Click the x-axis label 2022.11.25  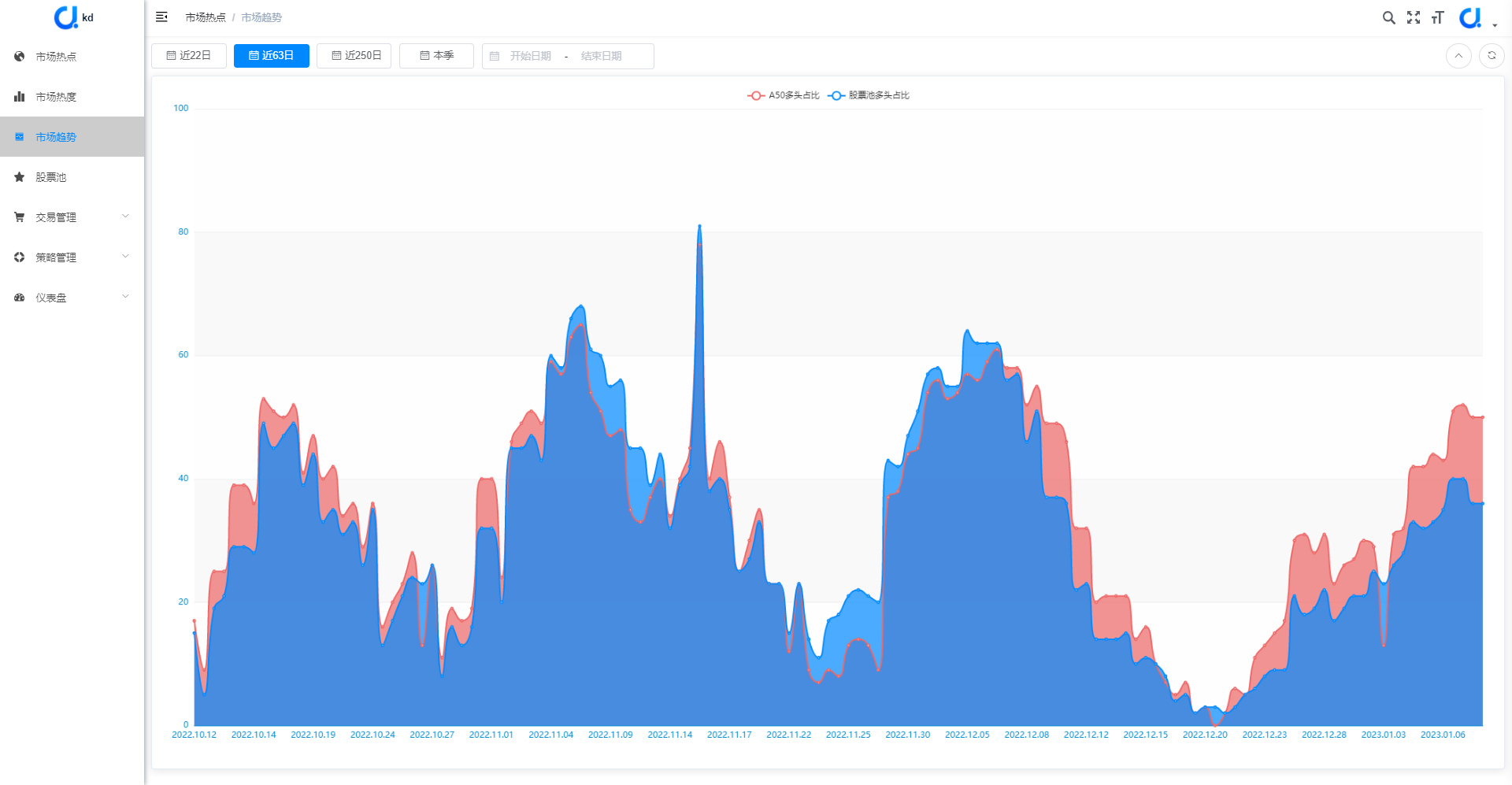848,735
